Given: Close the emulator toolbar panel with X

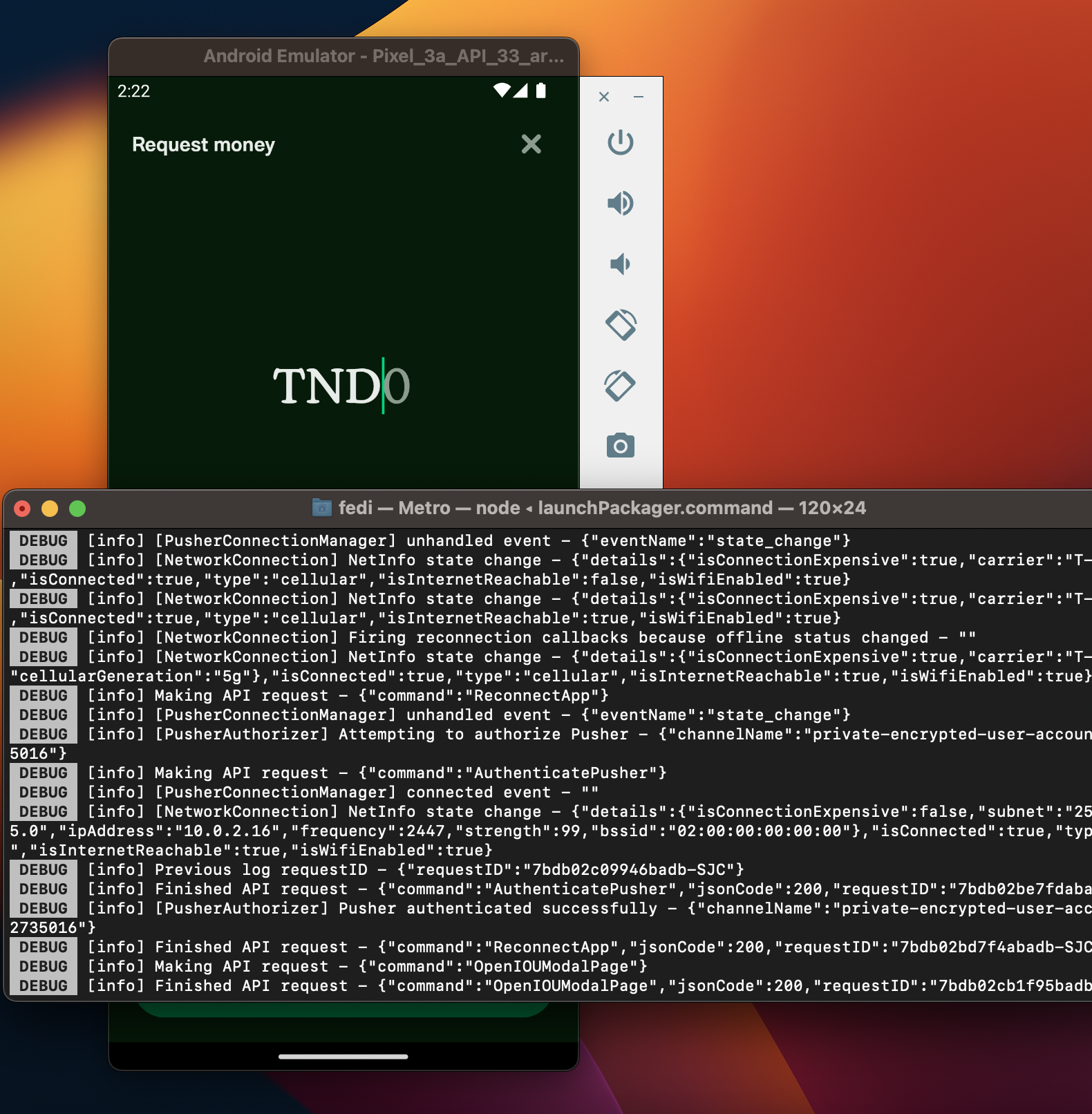Looking at the screenshot, I should coord(603,97).
